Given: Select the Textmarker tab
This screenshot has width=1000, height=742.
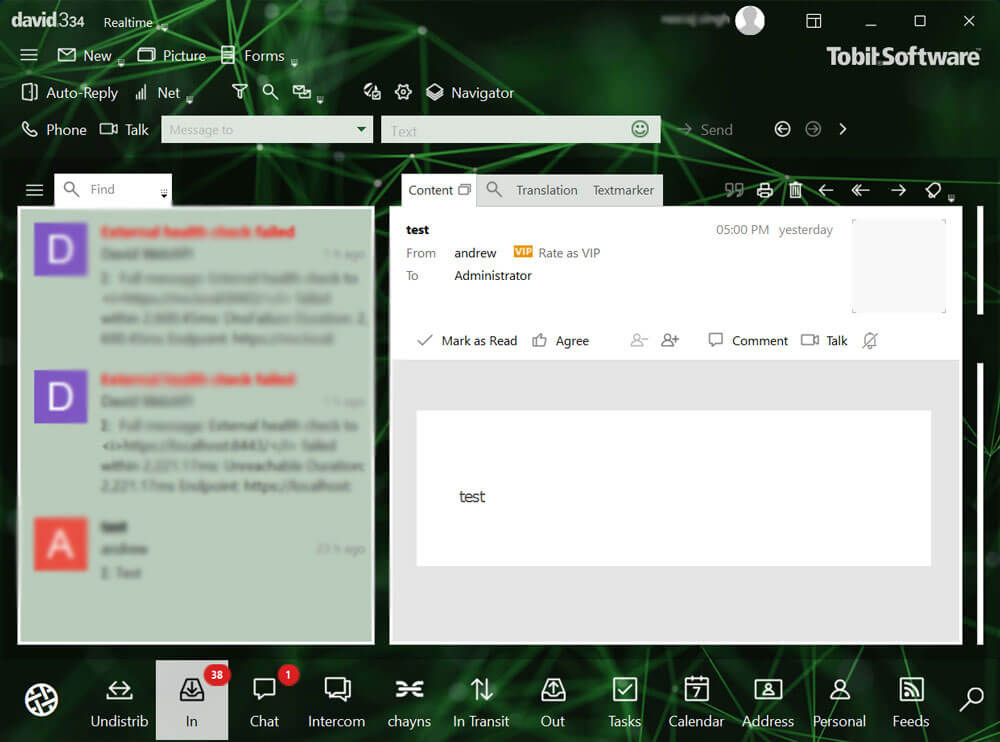Looking at the screenshot, I should pyautogui.click(x=623, y=190).
